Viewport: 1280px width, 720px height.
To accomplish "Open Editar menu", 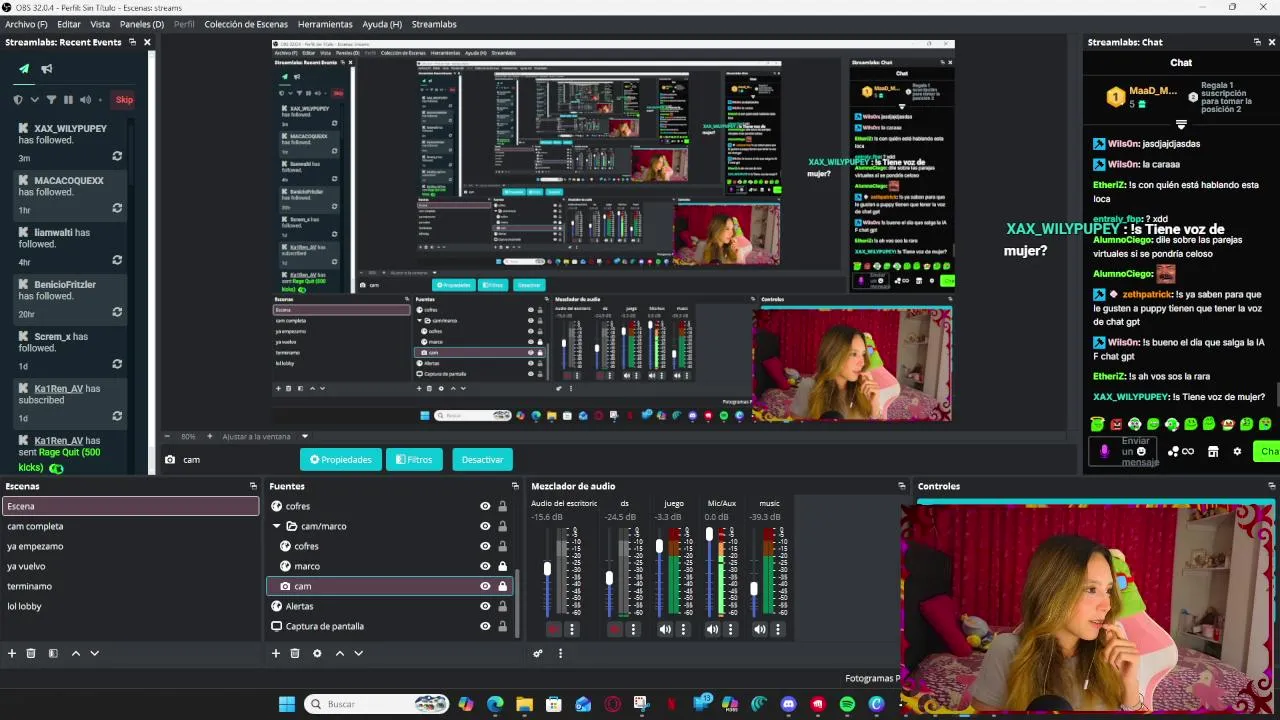I will [69, 24].
